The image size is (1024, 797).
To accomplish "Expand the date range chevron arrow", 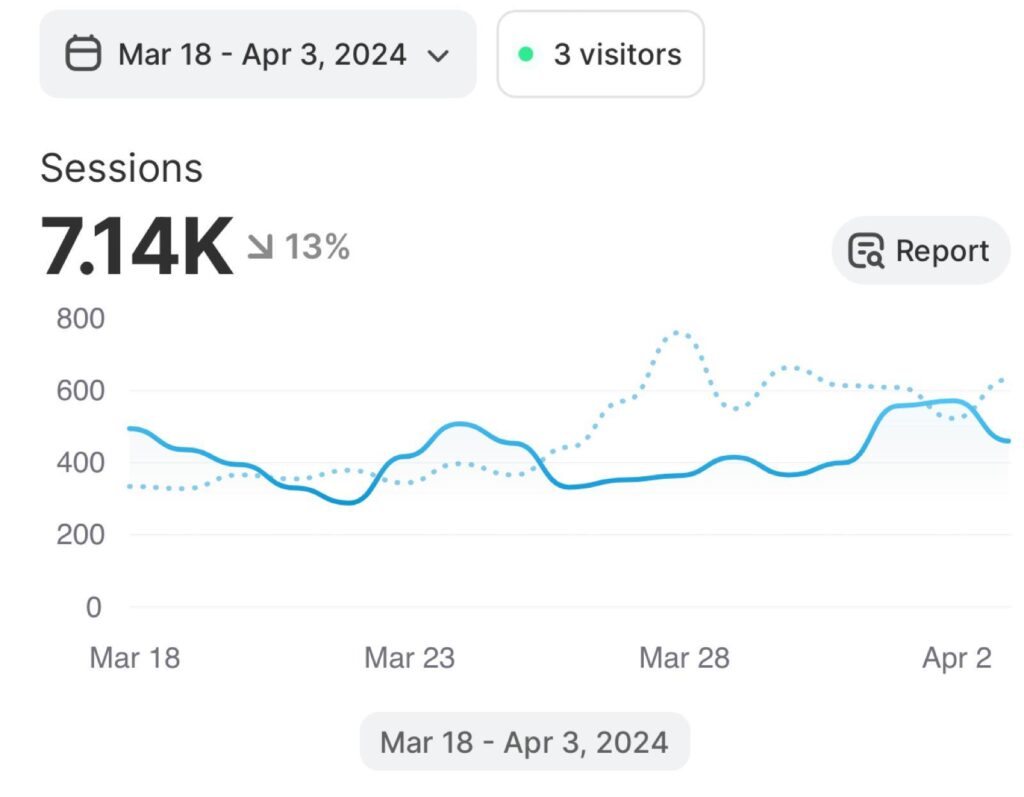I will pos(437,55).
